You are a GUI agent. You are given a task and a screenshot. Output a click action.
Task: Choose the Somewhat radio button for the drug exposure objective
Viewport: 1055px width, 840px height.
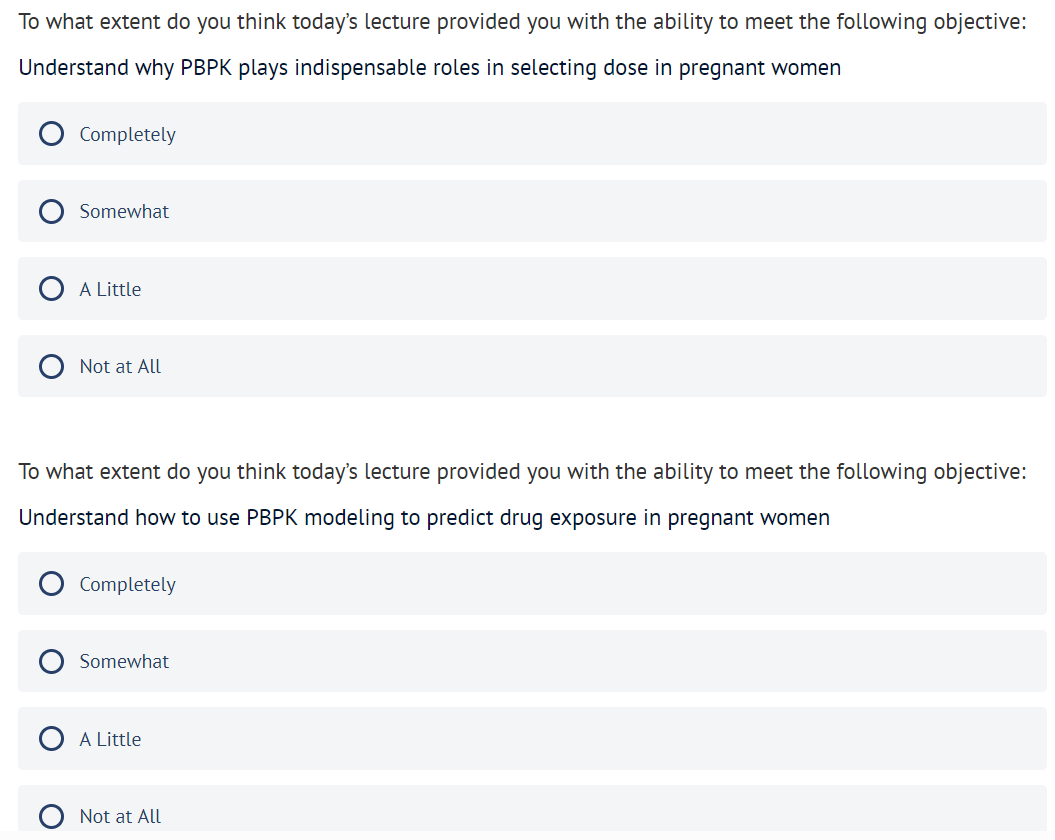[52, 661]
